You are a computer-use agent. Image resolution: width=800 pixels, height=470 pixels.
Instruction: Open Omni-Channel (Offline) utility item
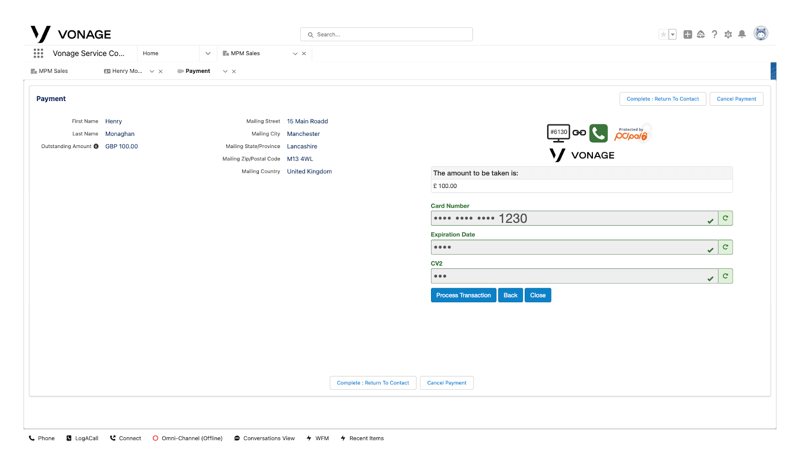188,438
